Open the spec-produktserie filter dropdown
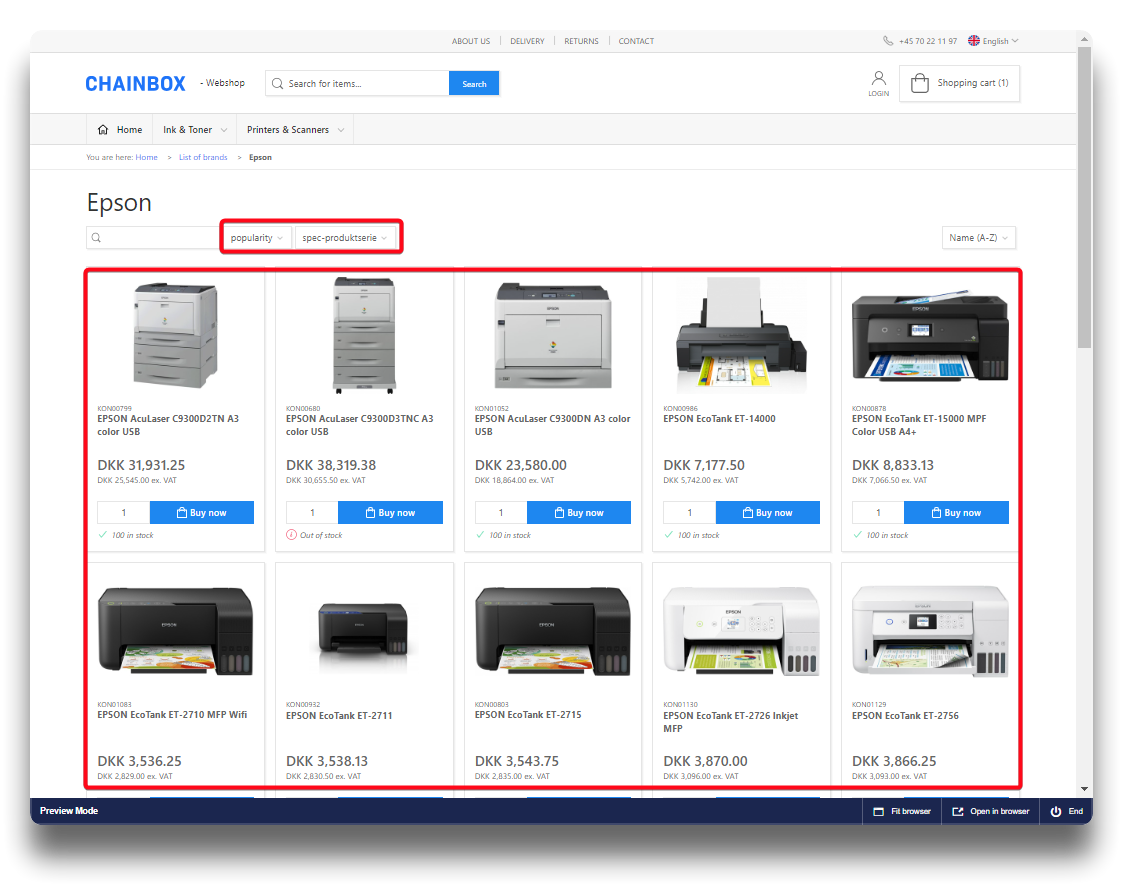The image size is (1123, 887). point(344,238)
